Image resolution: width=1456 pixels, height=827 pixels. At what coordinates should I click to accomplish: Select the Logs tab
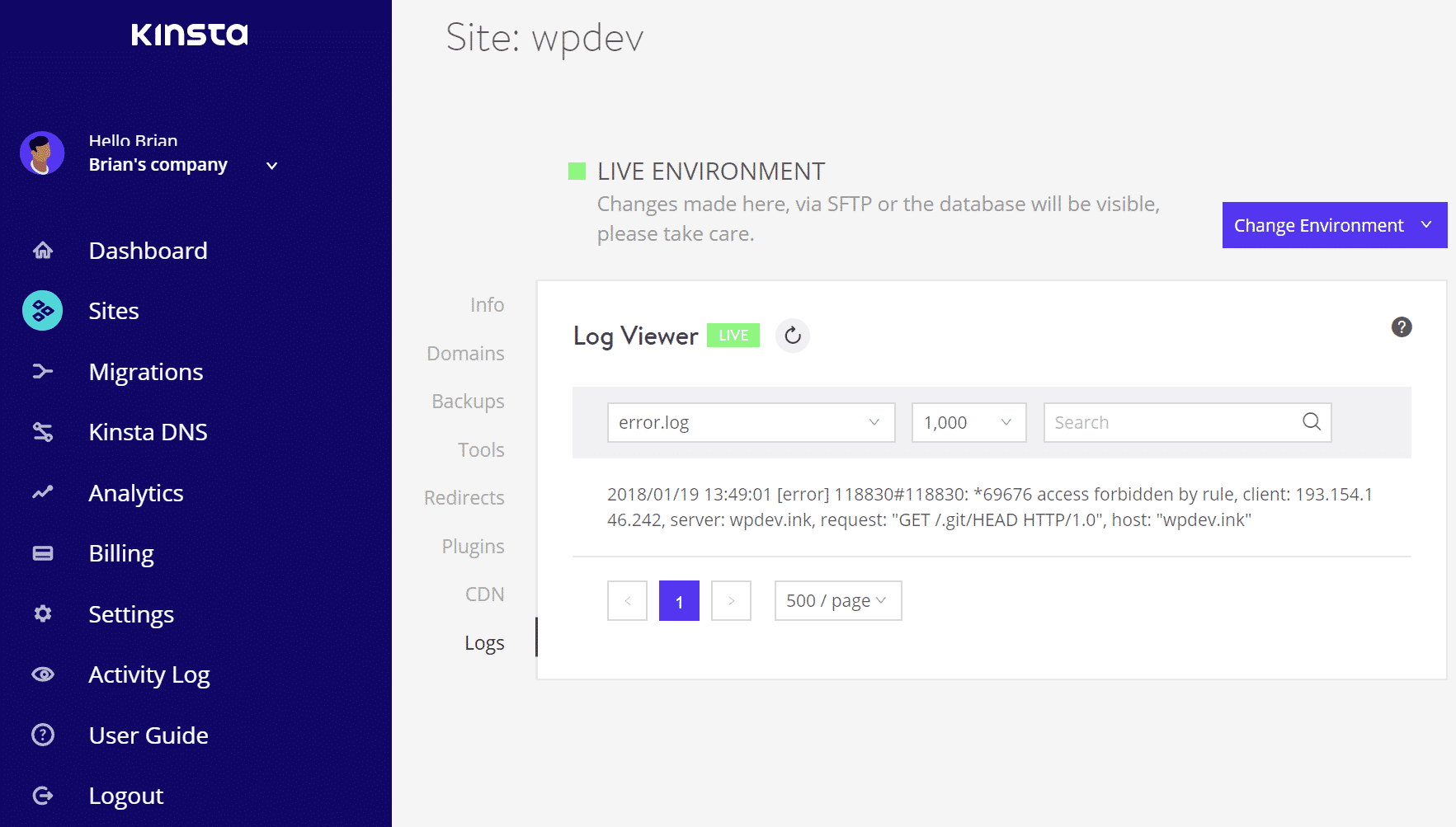(484, 643)
